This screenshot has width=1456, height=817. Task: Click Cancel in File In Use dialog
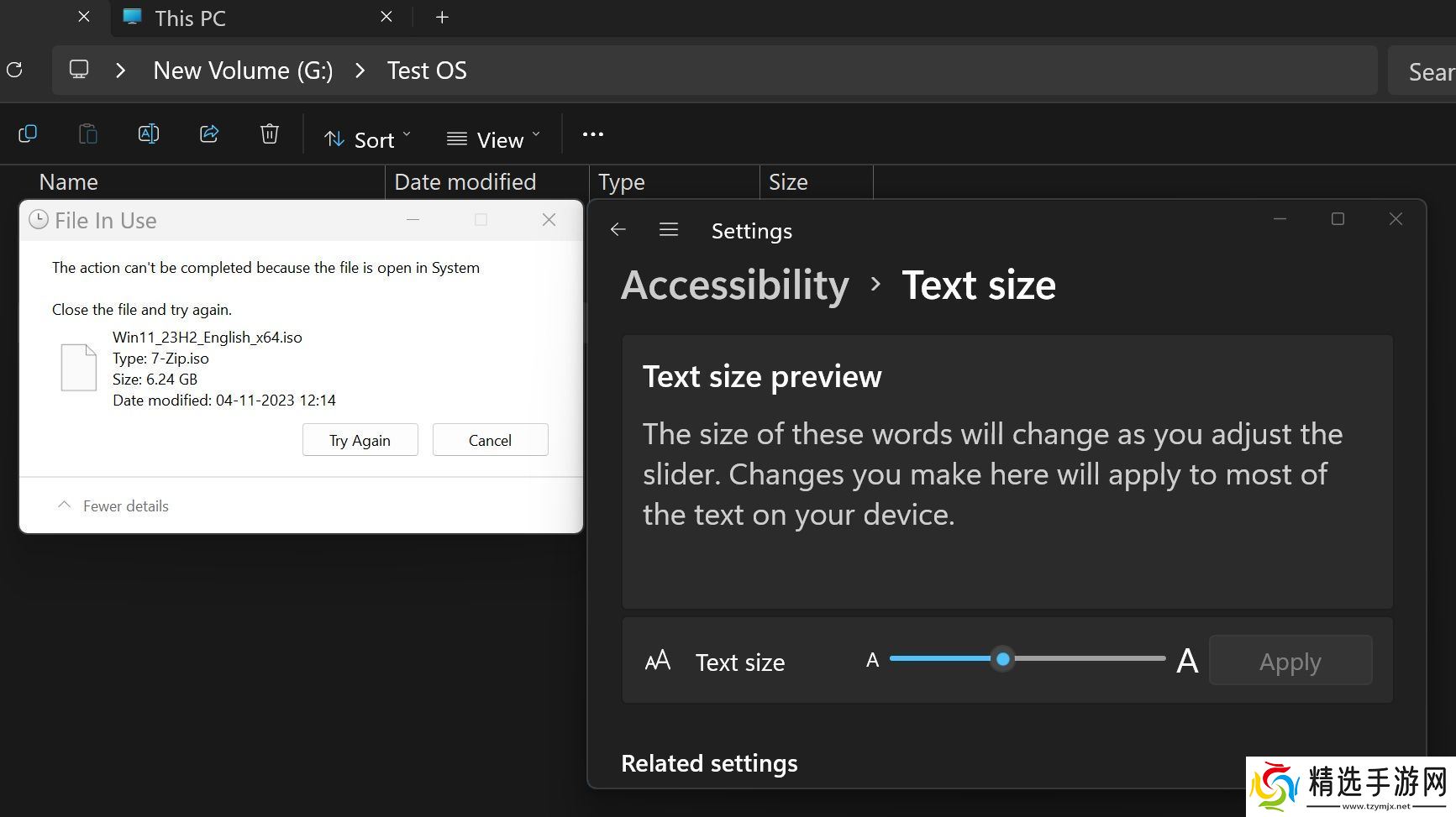click(x=490, y=440)
